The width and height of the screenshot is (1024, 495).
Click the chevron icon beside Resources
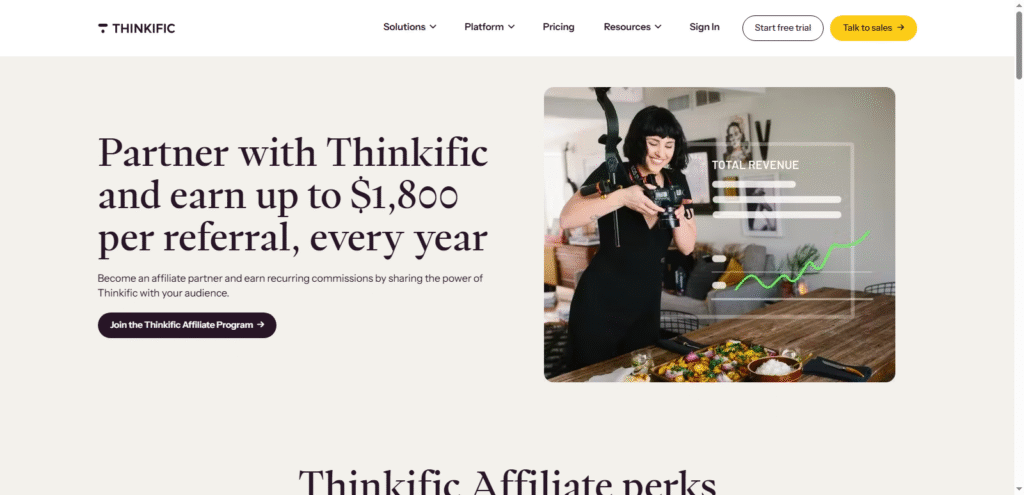(x=658, y=27)
